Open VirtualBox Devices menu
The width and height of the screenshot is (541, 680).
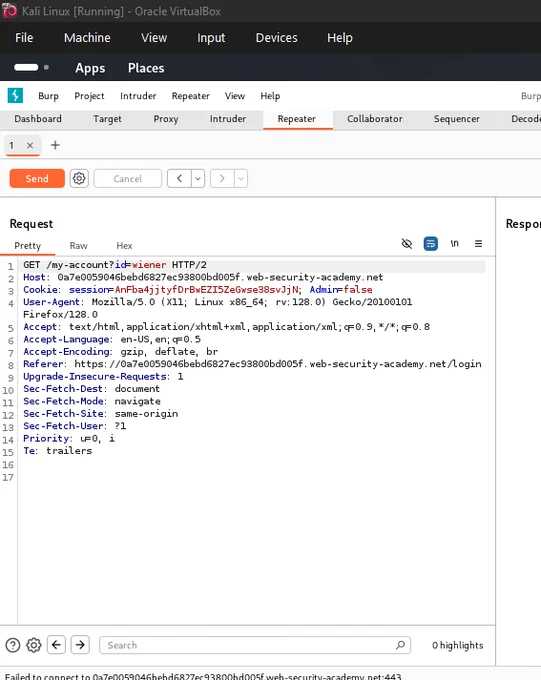click(276, 38)
